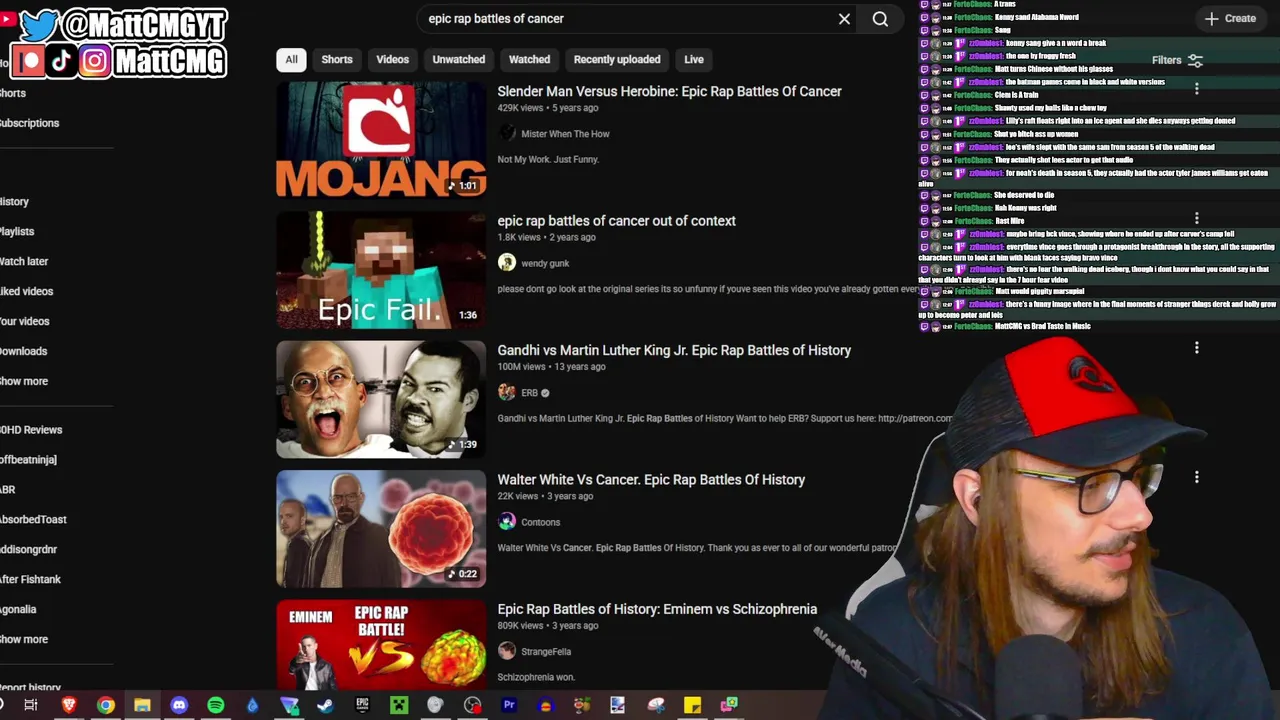
Task: Open Eminem vs Schizophrenia video title
Action: click(657, 609)
